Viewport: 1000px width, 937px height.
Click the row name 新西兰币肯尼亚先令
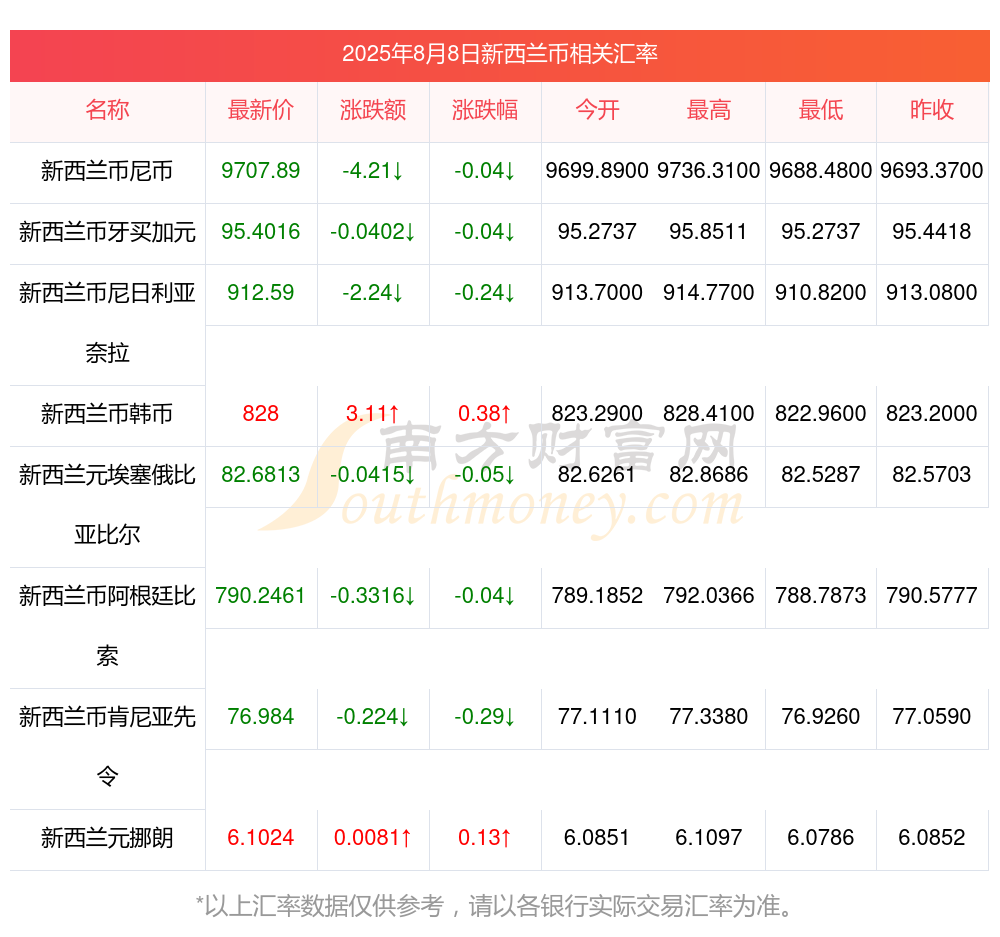pos(107,747)
